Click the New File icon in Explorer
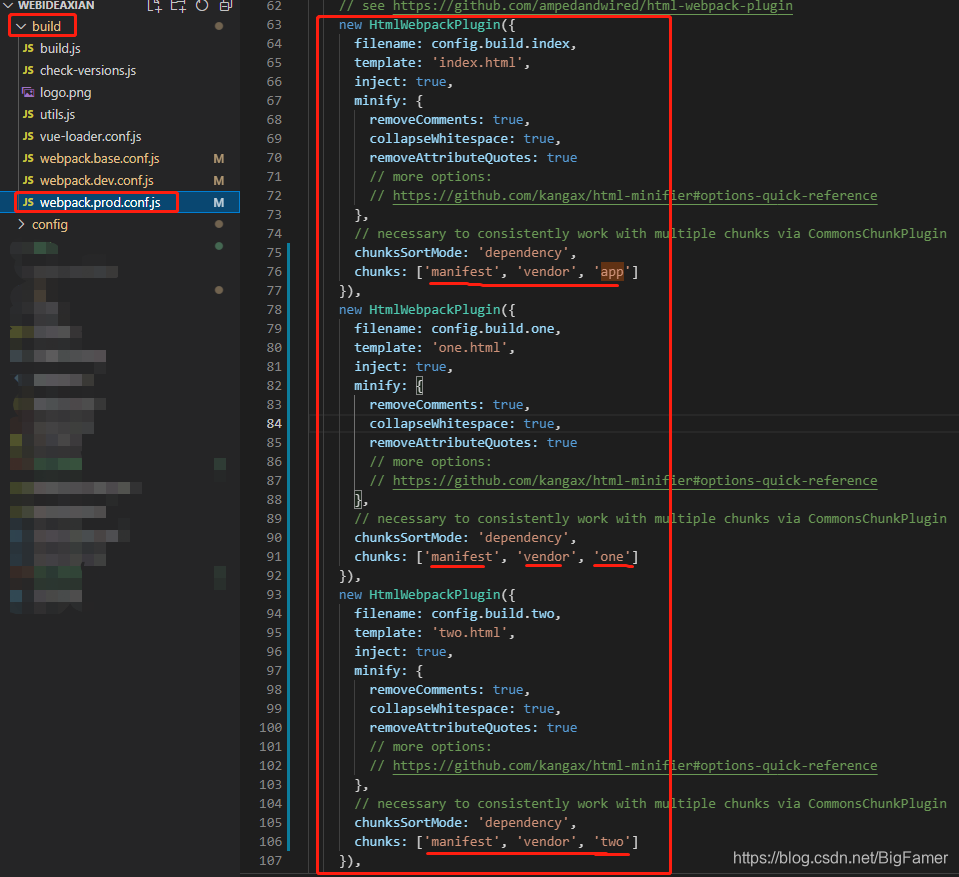This screenshot has height=877, width=959. (154, 6)
